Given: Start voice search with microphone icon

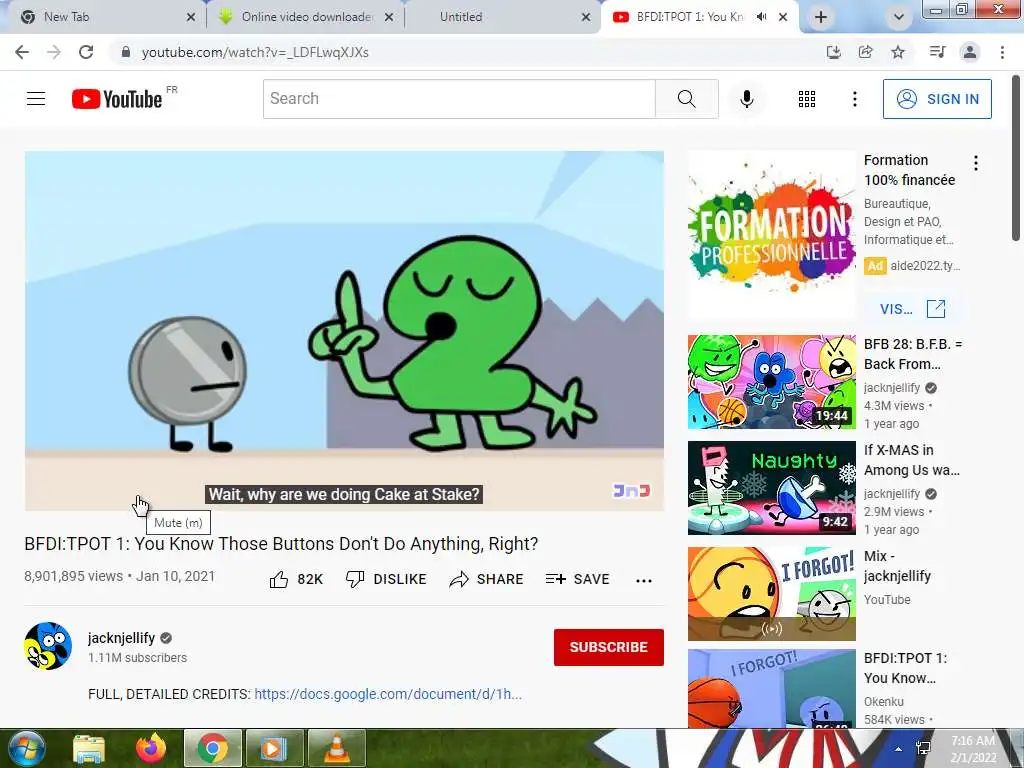Looking at the screenshot, I should click(x=747, y=99).
